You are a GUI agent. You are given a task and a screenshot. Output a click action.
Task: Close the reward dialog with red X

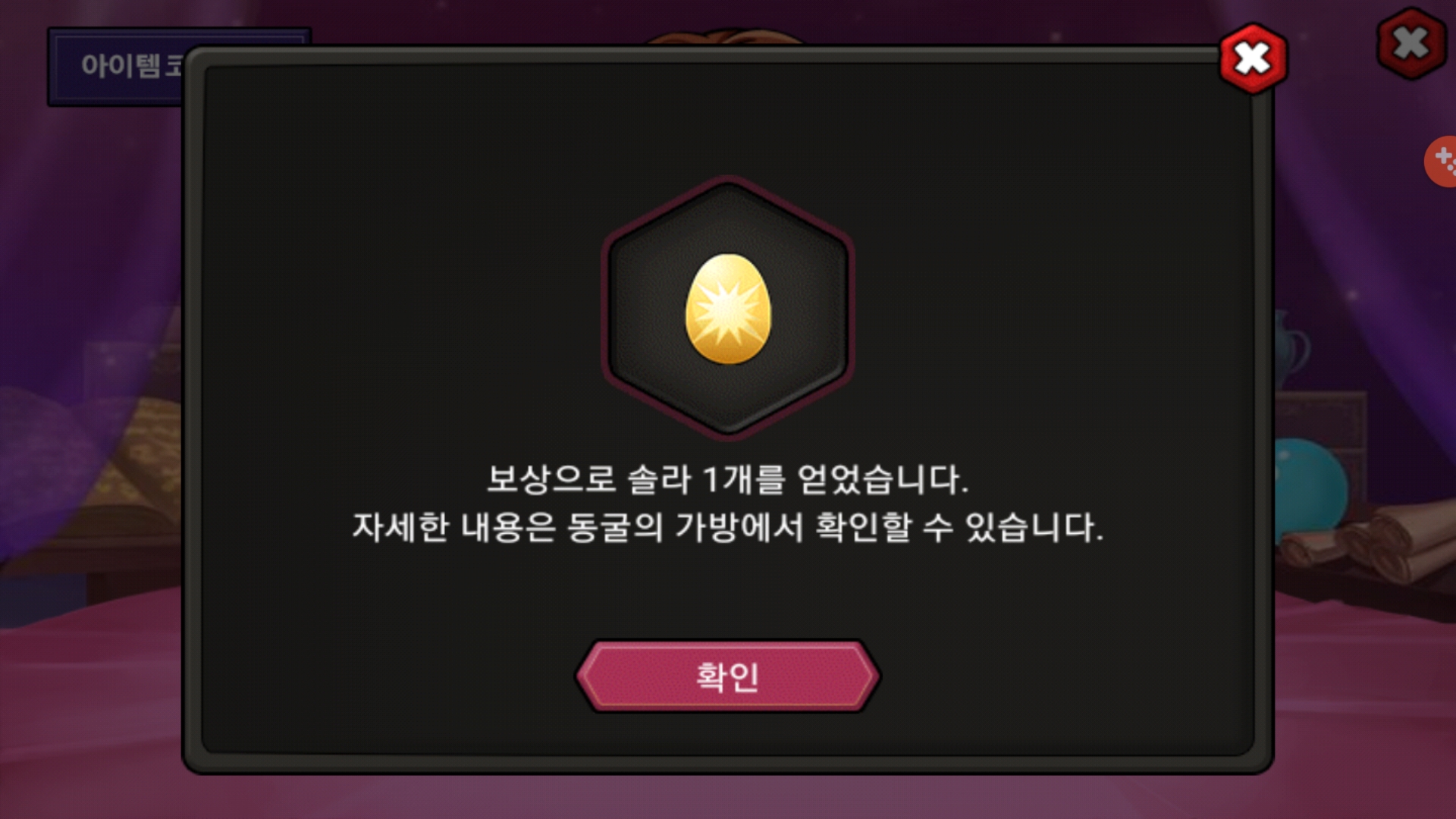click(x=1253, y=58)
